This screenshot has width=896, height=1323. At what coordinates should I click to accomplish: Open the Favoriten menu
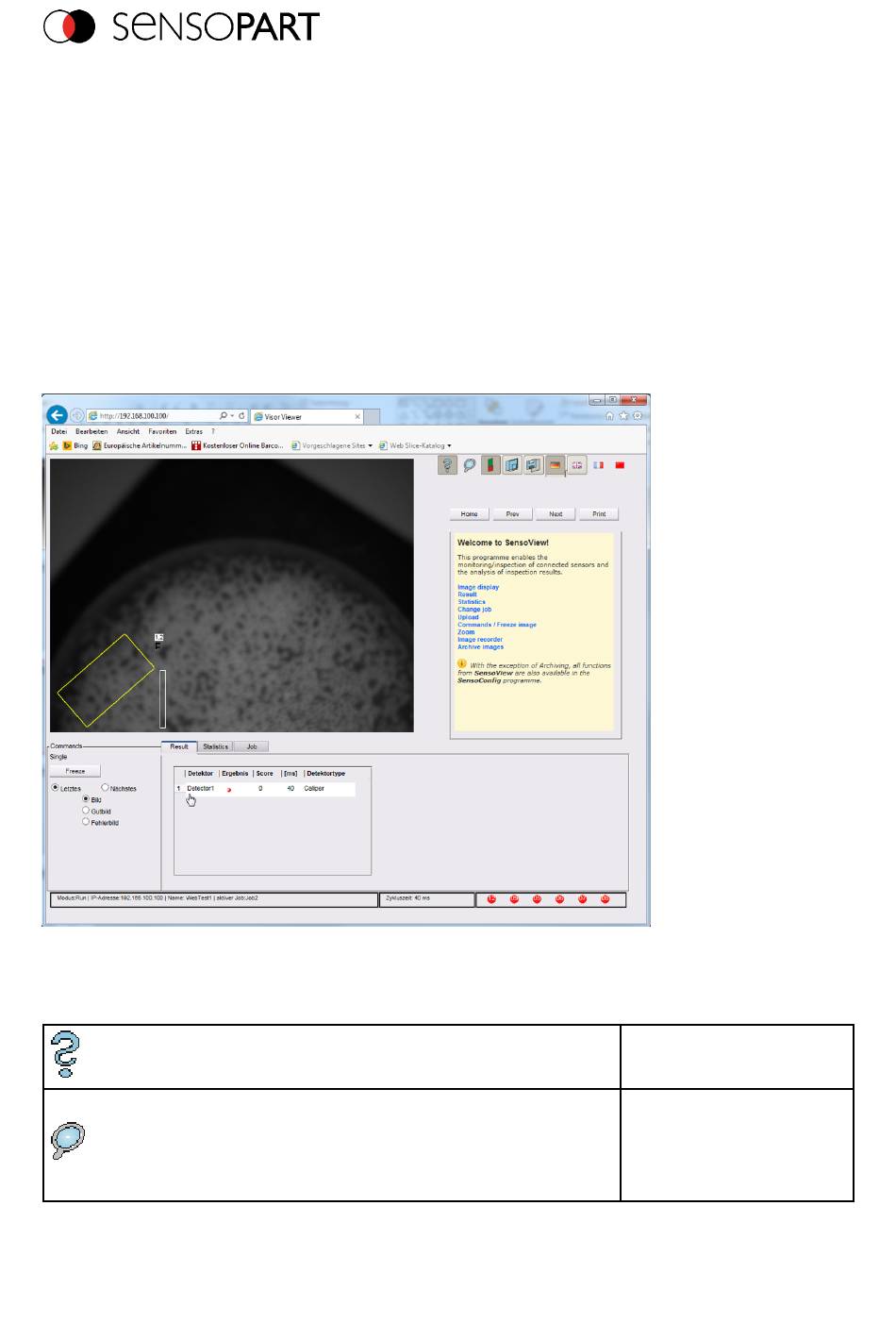(x=162, y=431)
